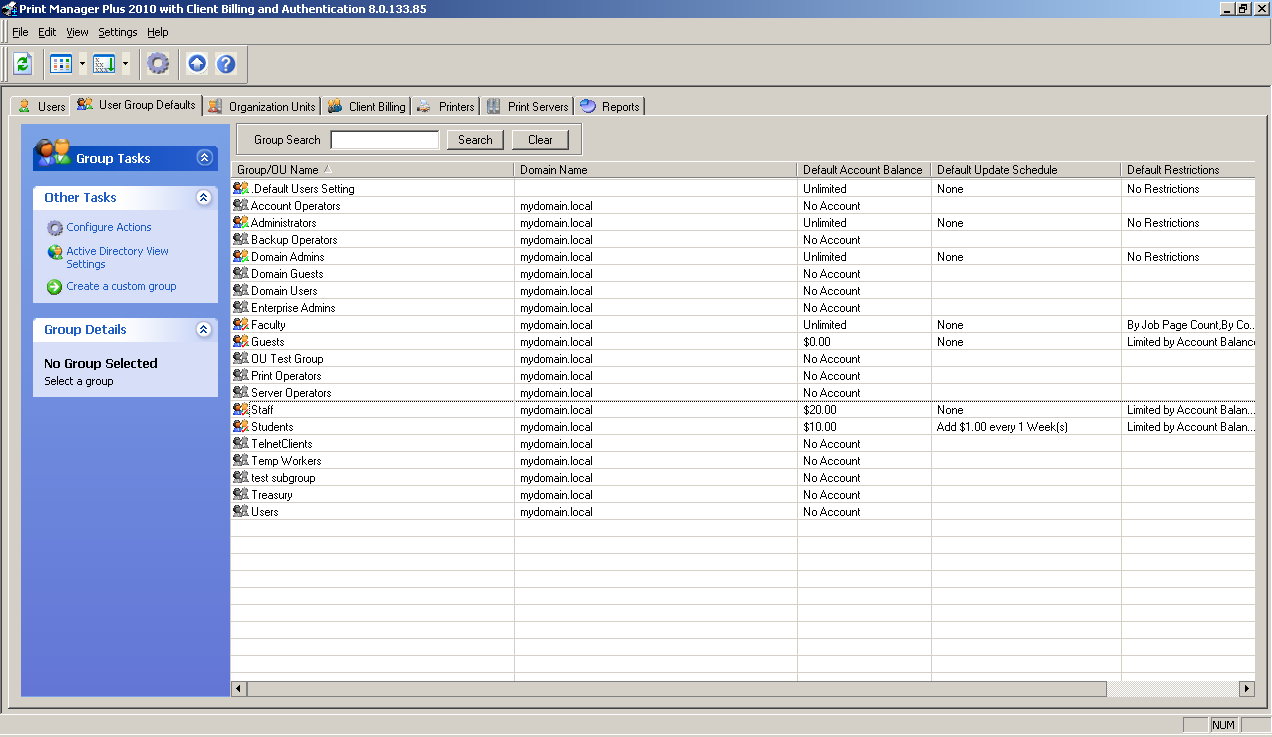This screenshot has width=1272, height=737.
Task: Open the Edit menu
Action: (x=47, y=32)
